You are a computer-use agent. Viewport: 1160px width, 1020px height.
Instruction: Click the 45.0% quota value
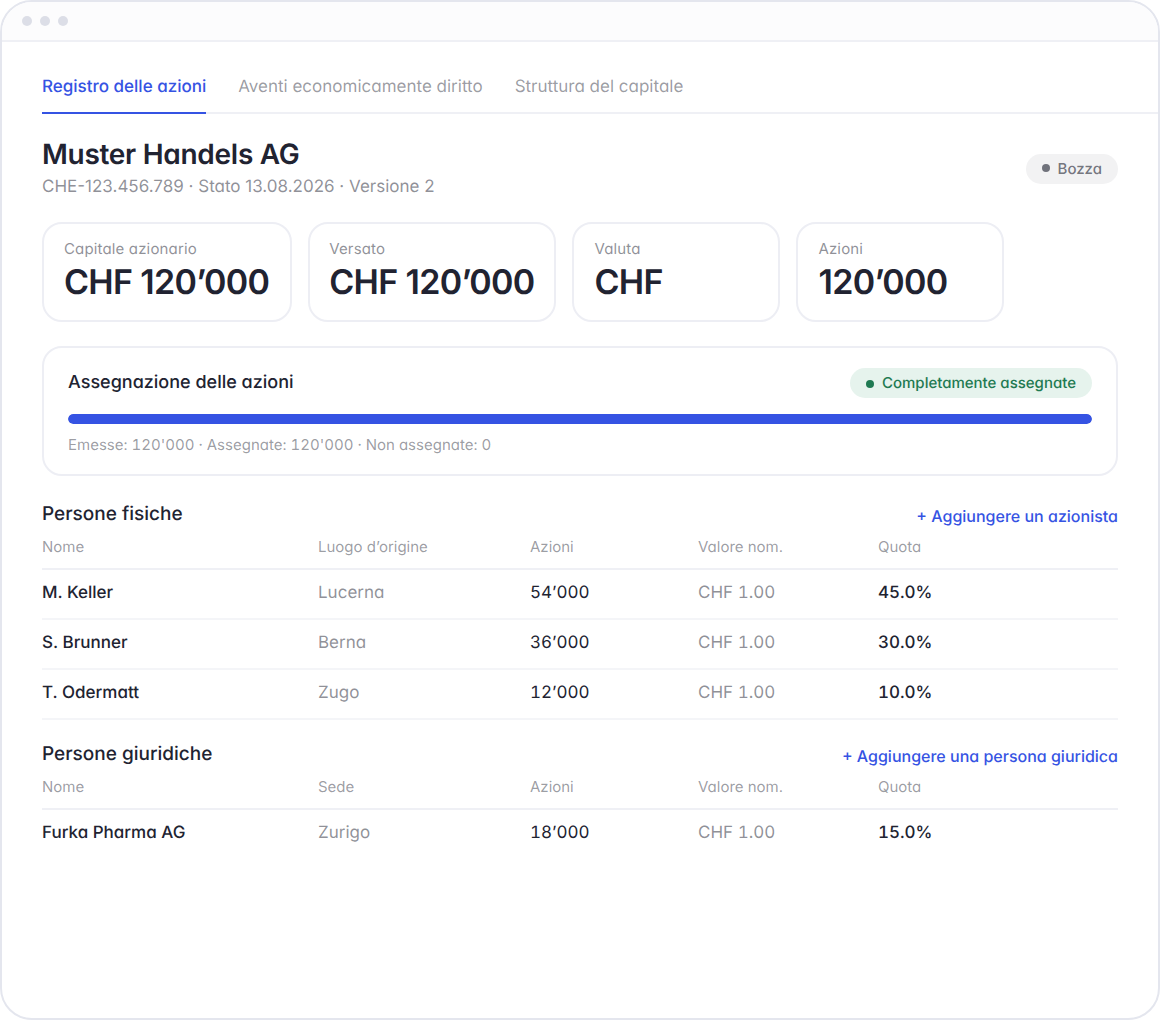tap(905, 592)
